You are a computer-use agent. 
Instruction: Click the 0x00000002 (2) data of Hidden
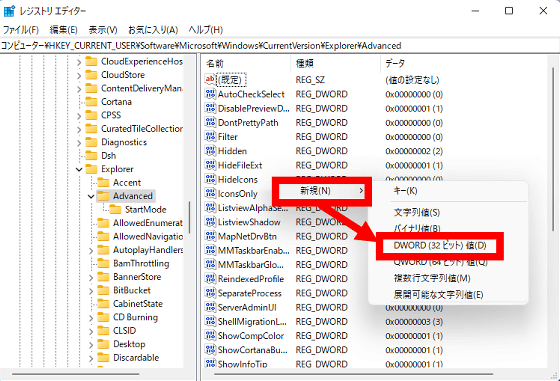click(414, 151)
